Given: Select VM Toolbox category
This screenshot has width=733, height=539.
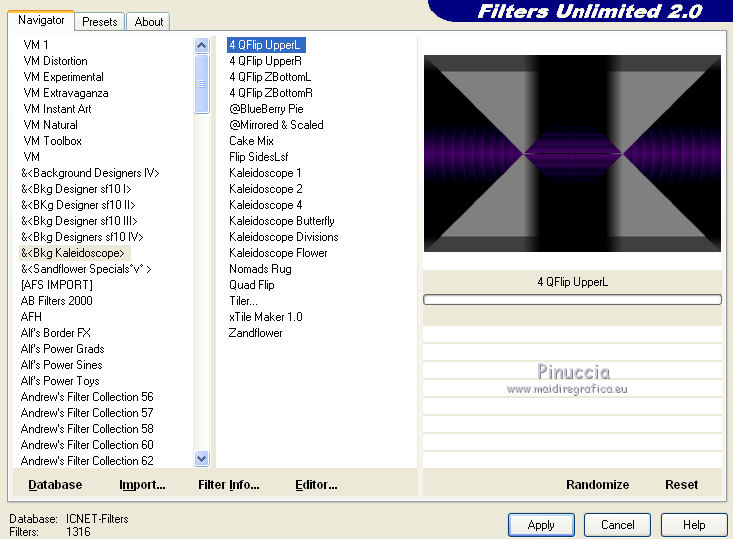Looking at the screenshot, I should 52,141.
